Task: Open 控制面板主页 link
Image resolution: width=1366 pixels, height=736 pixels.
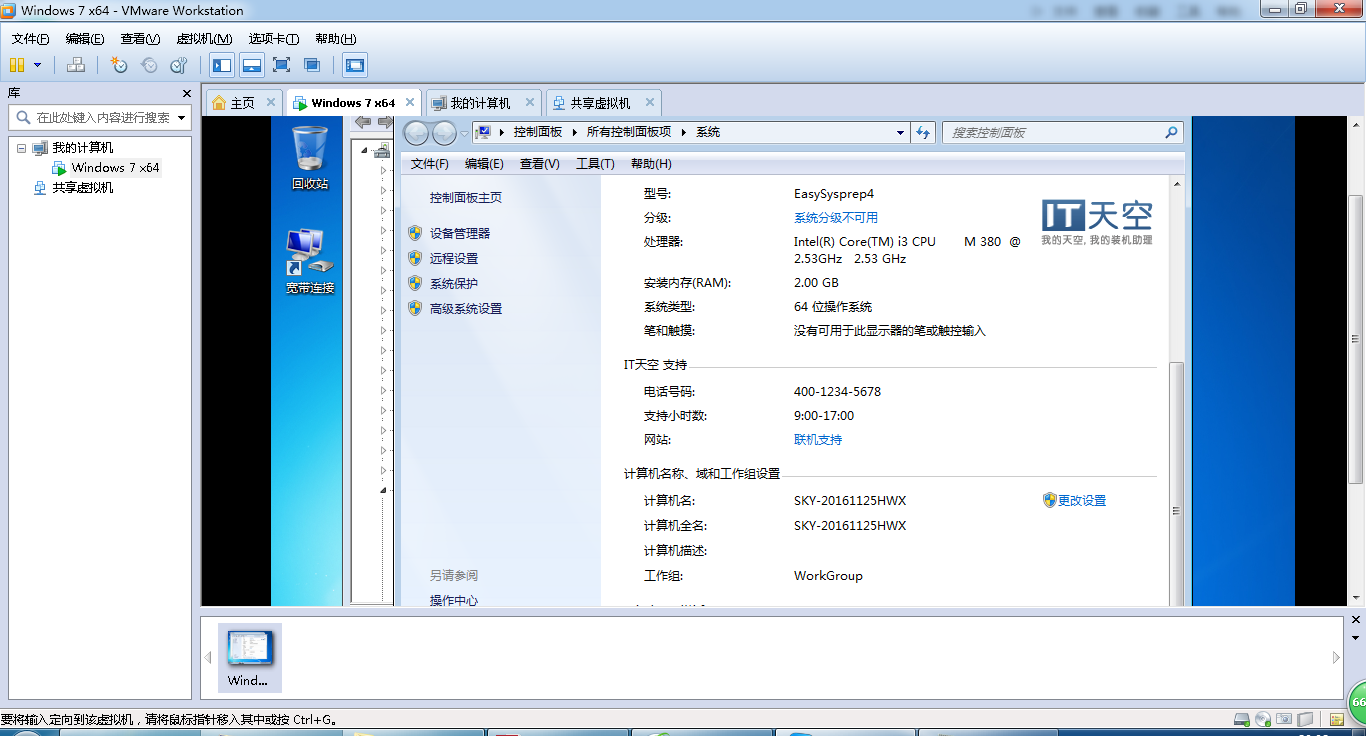Action: (466, 198)
